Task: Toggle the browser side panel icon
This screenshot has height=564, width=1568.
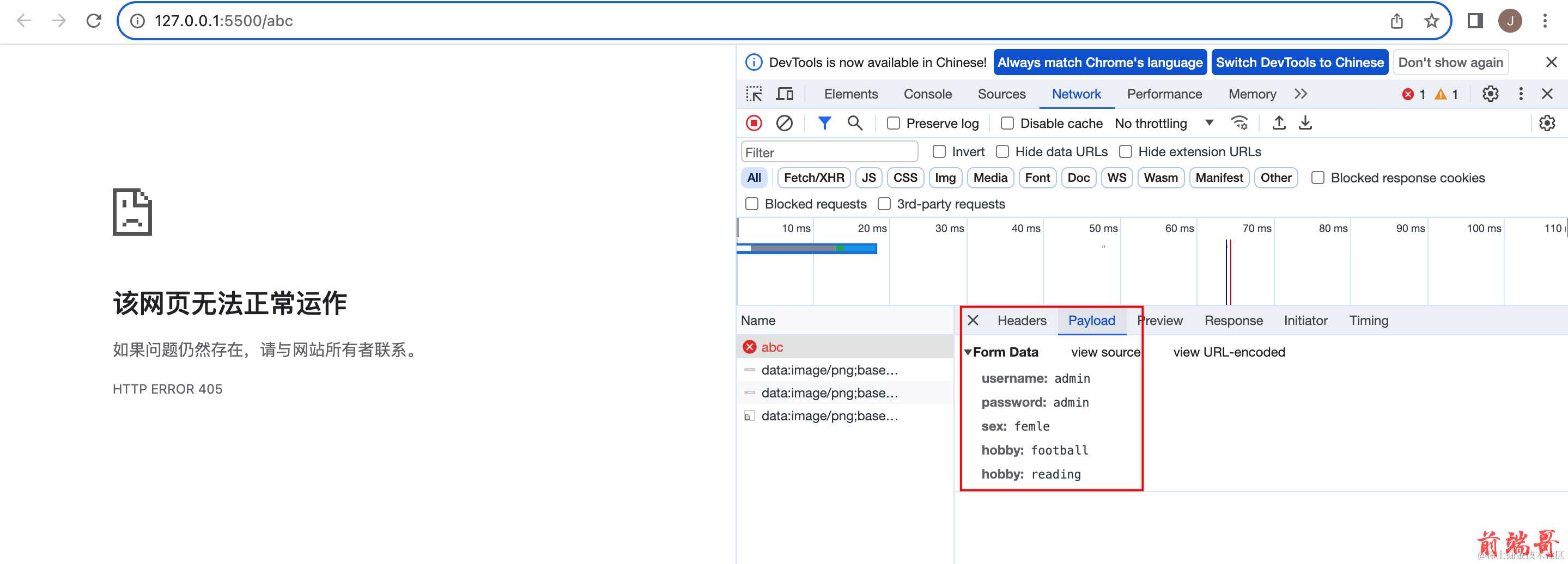Action: pos(1475,21)
